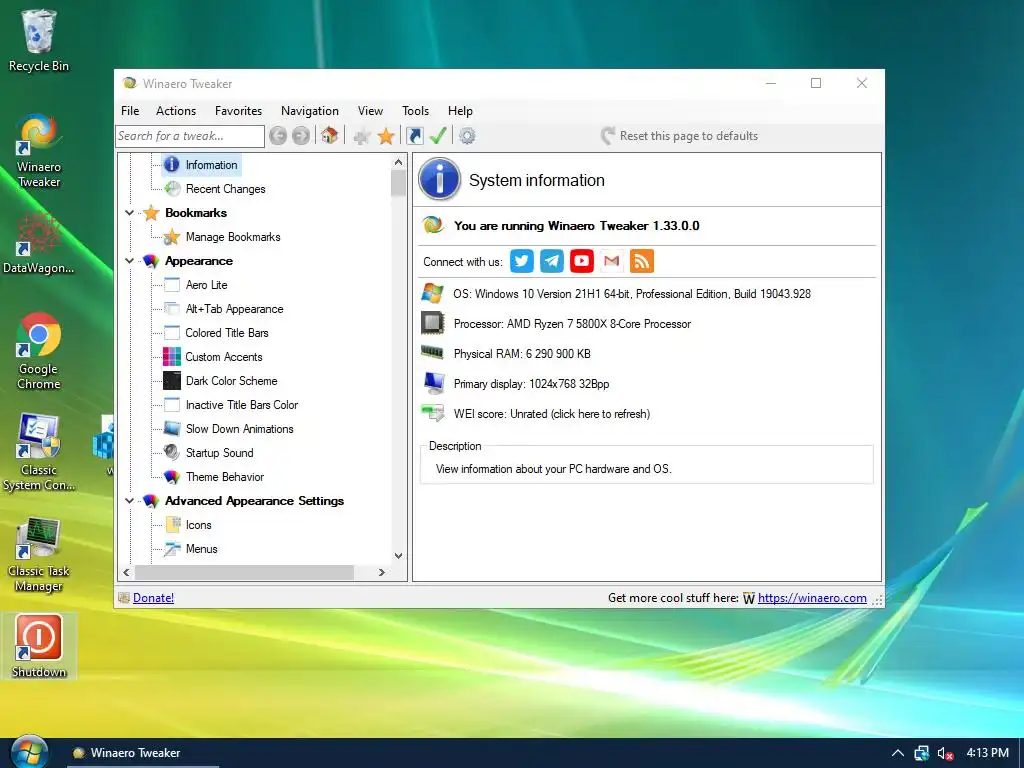Click the green checkmark apply icon
1024x768 pixels.
pyautogui.click(x=438, y=136)
